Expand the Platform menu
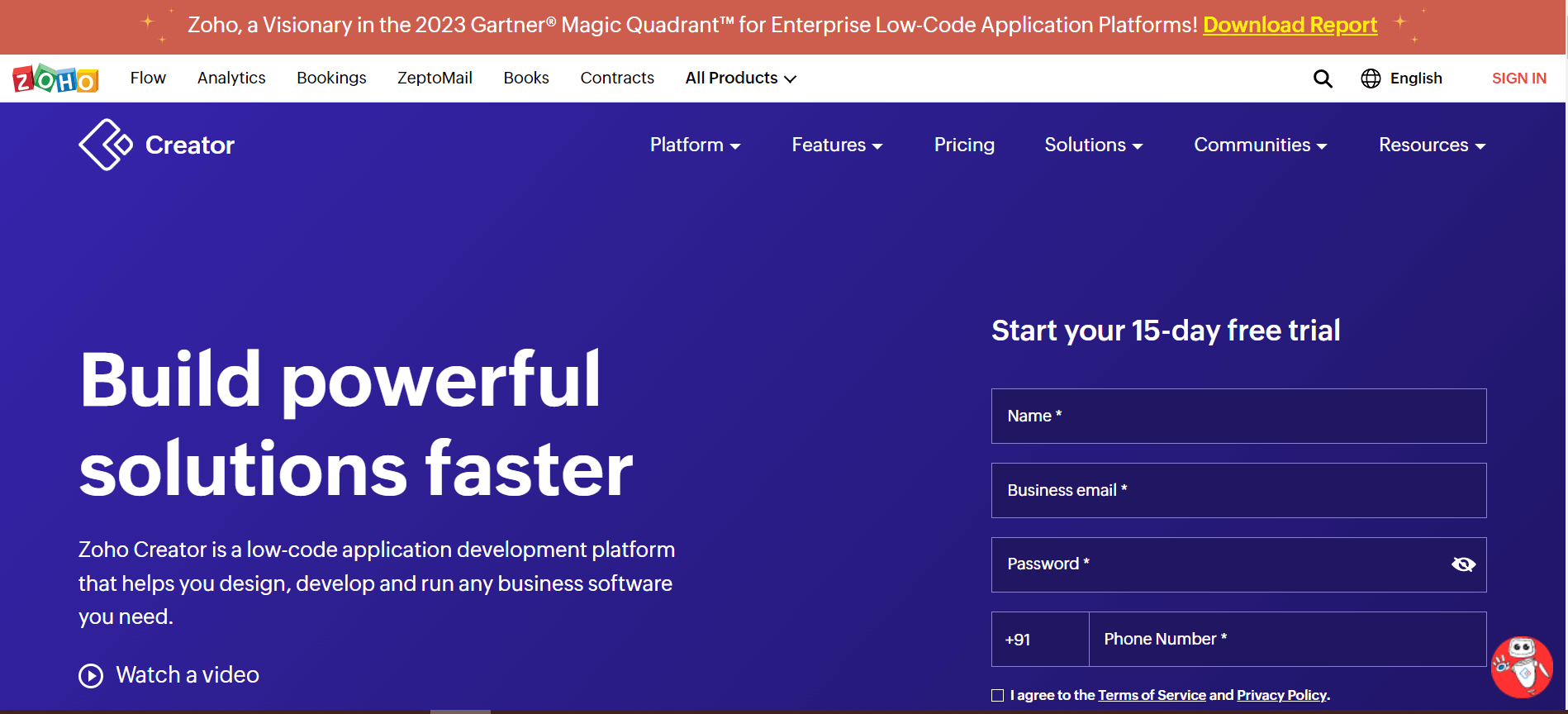Screen dimensions: 1568x714 (x=695, y=145)
